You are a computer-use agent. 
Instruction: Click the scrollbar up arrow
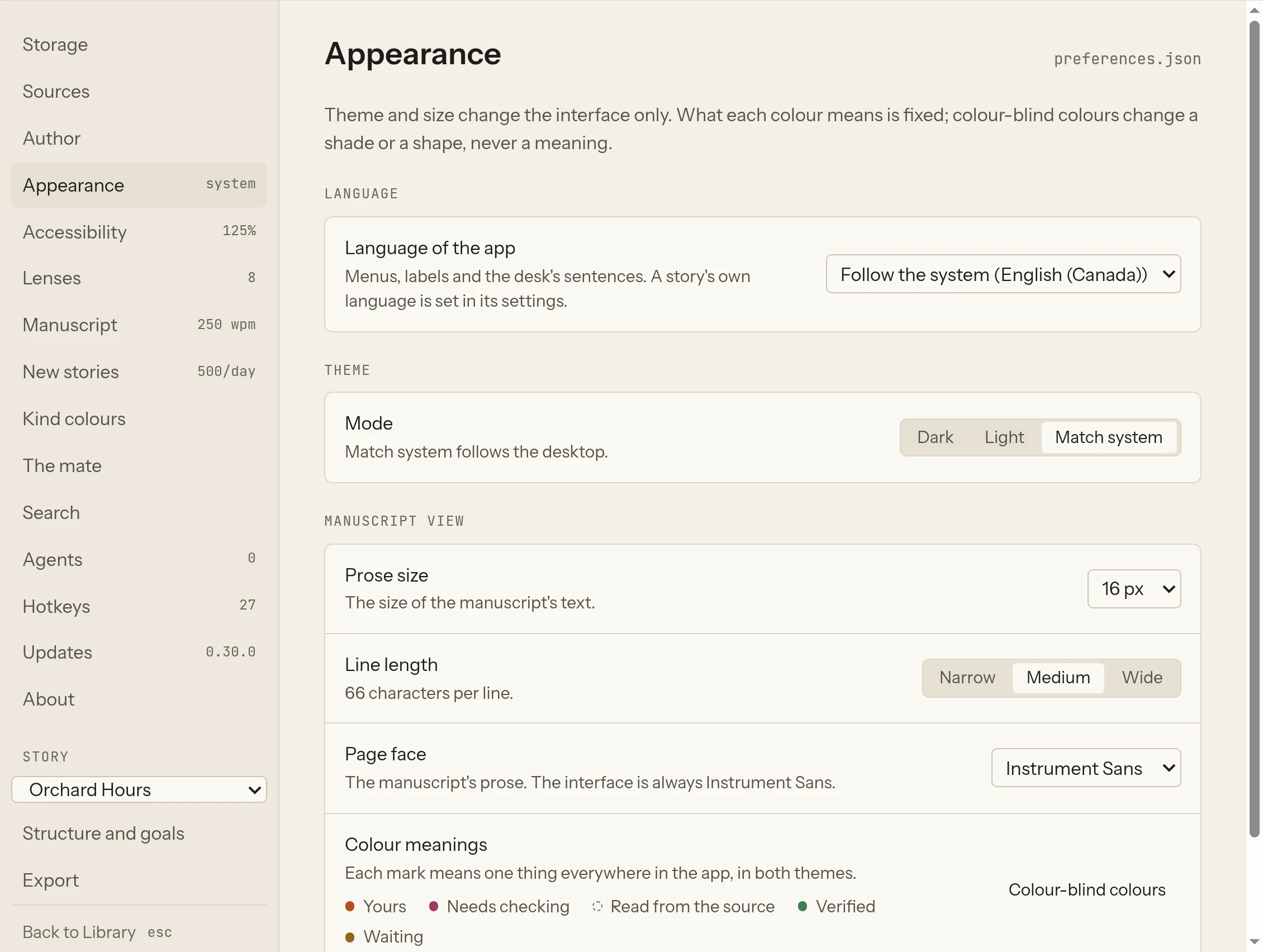(1255, 9)
